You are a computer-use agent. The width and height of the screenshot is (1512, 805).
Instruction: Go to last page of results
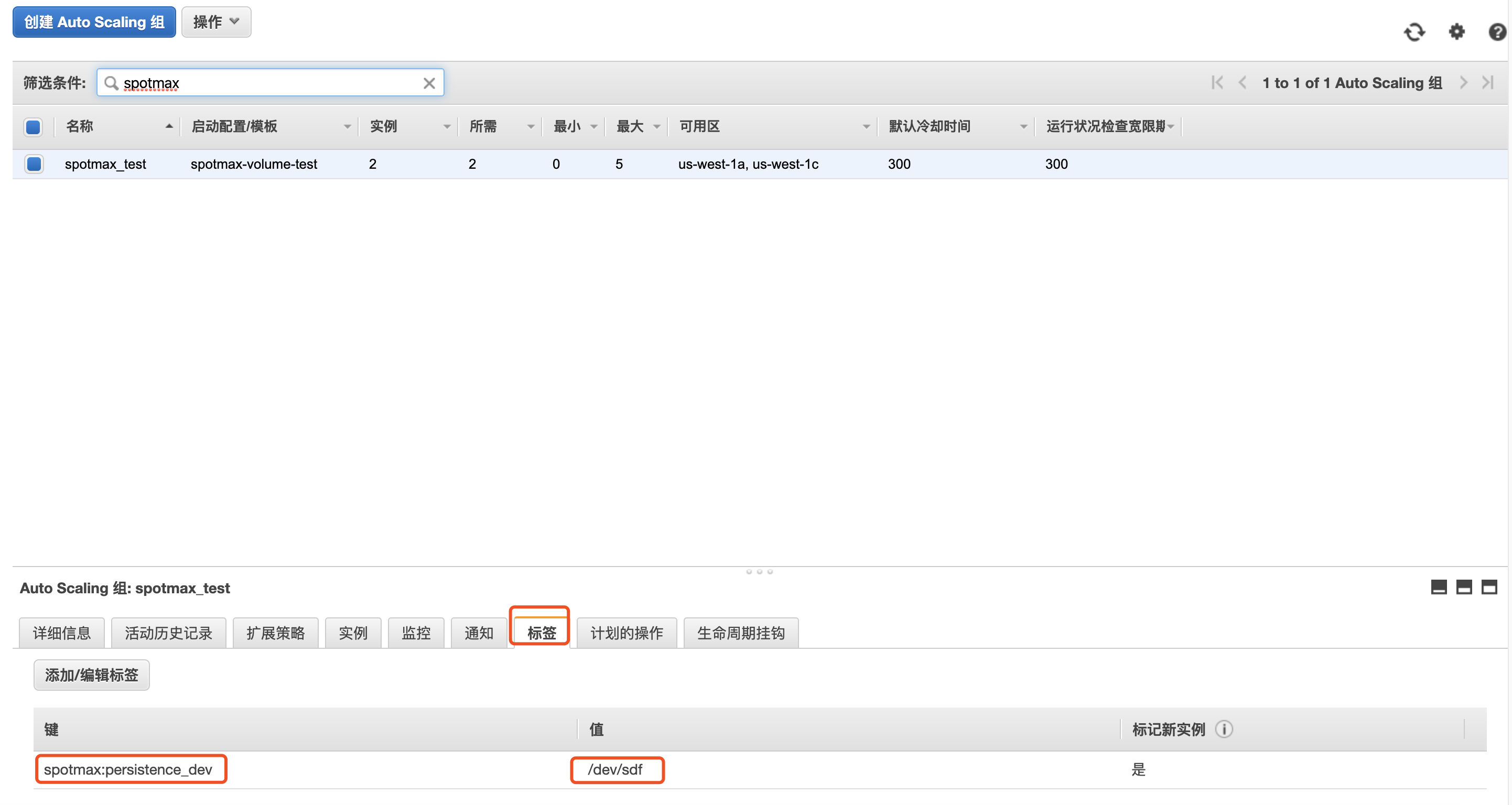(x=1487, y=83)
